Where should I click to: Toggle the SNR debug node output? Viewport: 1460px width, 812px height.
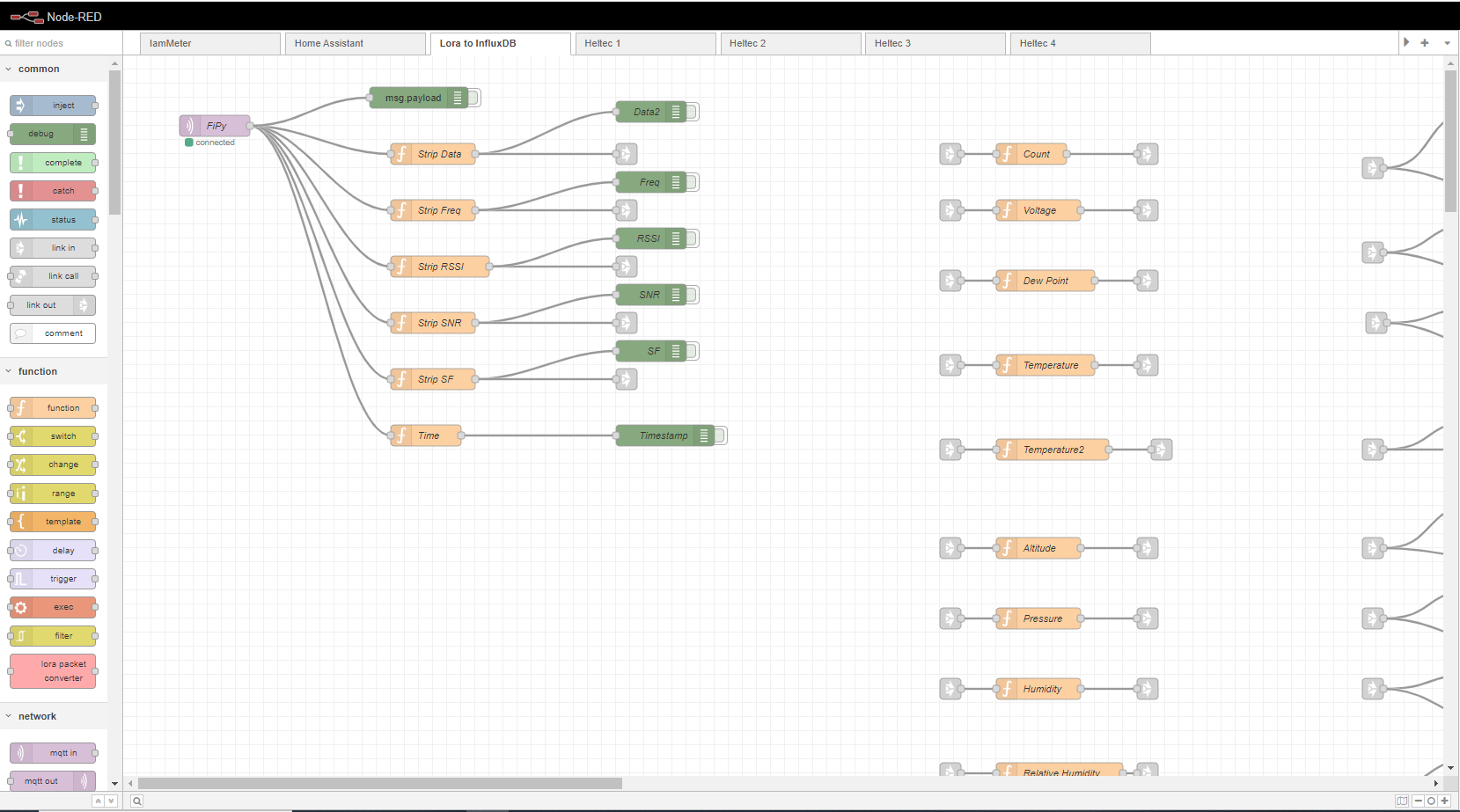693,295
